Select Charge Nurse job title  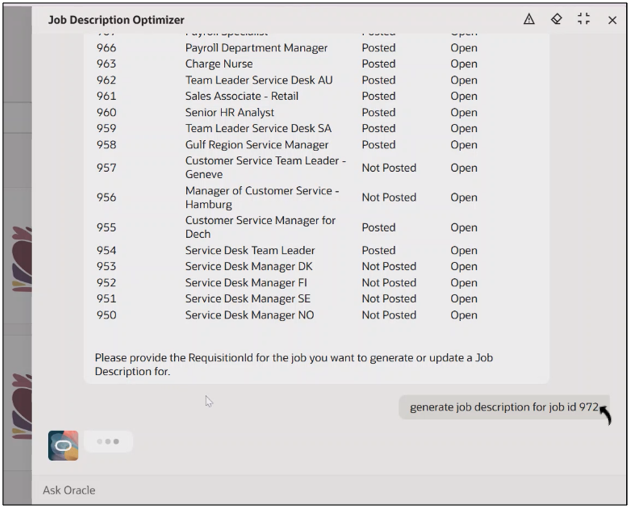tap(218, 64)
